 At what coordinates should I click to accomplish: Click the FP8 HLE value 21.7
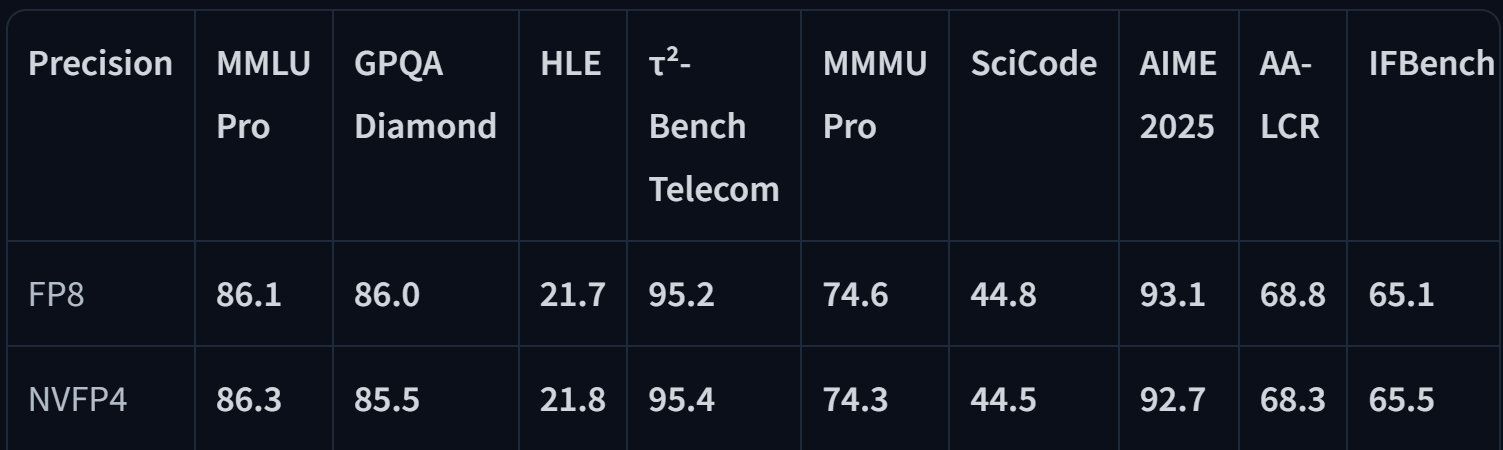click(572, 296)
